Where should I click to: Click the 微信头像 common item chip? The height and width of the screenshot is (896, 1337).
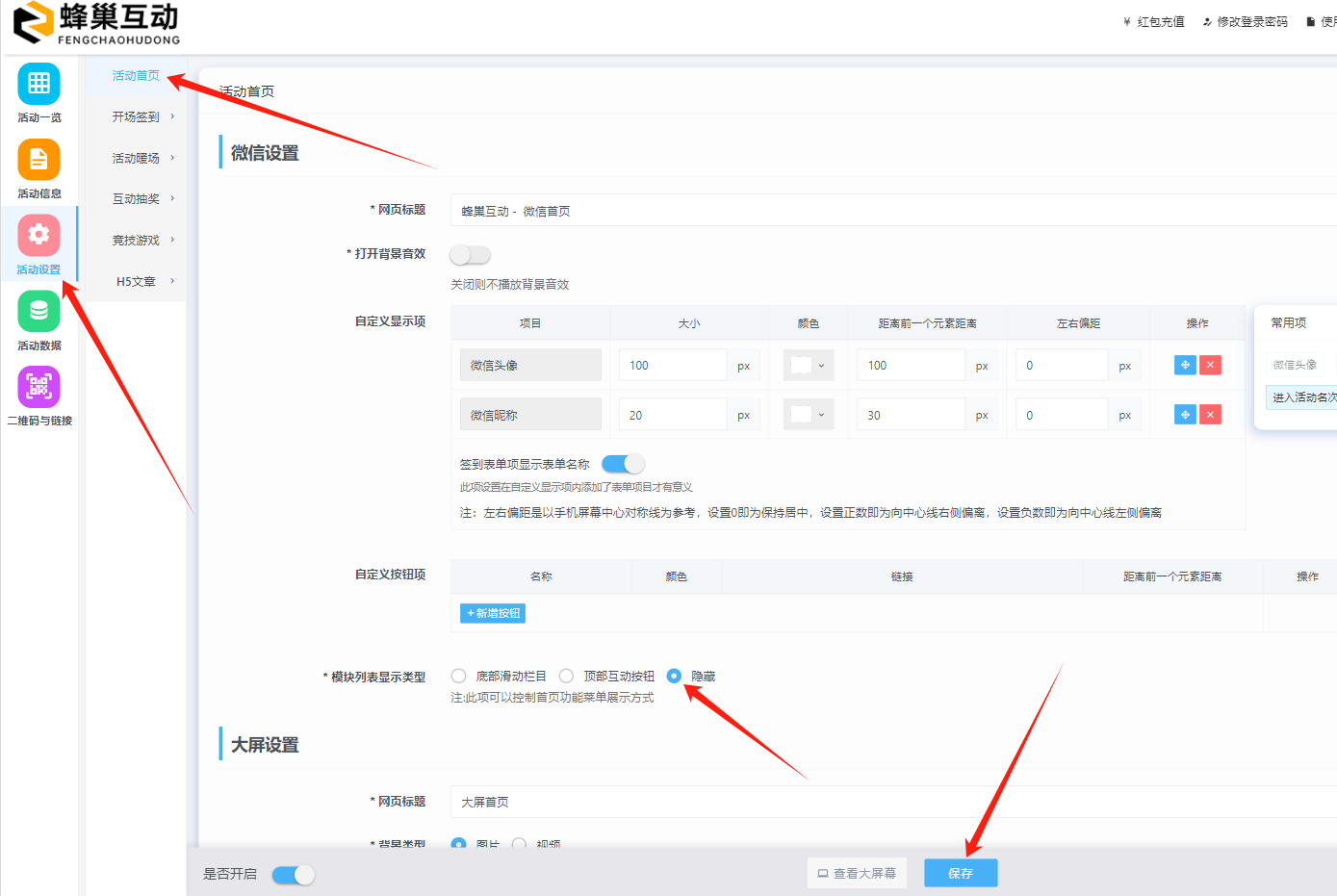coord(1295,365)
